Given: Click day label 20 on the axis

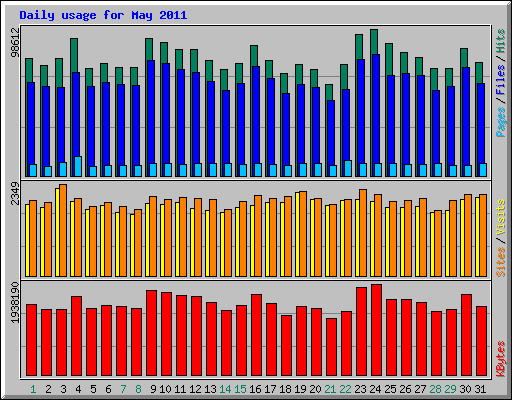Looking at the screenshot, I should click(x=315, y=389).
